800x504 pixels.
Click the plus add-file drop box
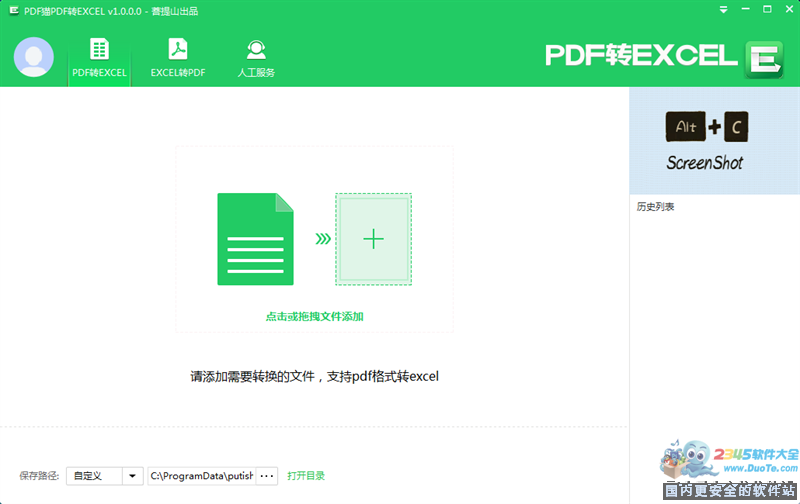373,239
